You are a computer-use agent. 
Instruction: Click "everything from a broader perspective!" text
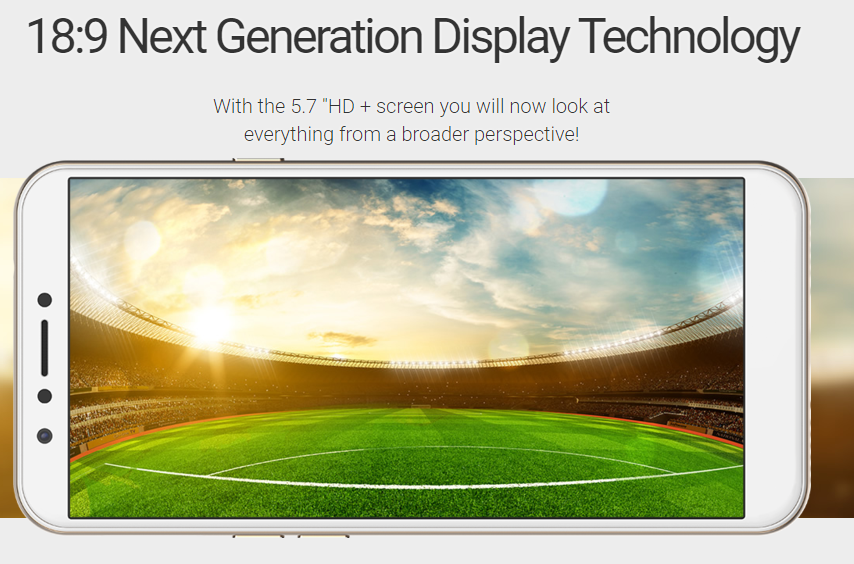411,134
